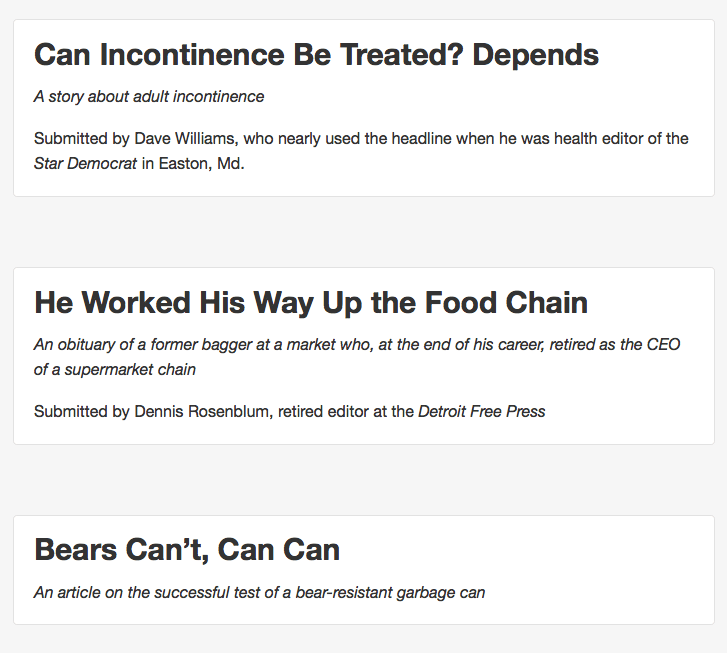Click the 'Detroit Free Press' italic name
The height and width of the screenshot is (653, 727).
(481, 411)
